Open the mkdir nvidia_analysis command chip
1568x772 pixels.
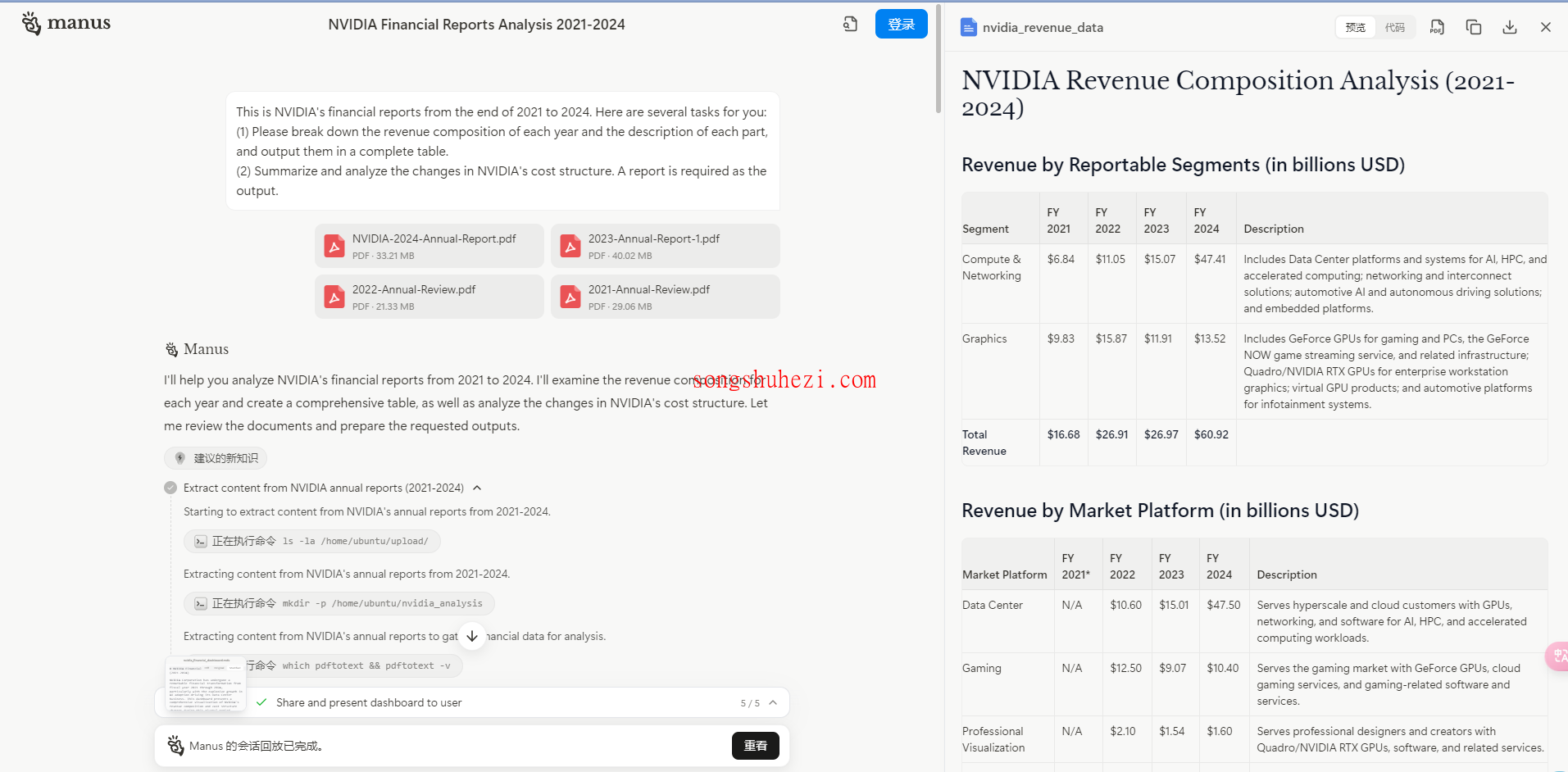point(339,603)
